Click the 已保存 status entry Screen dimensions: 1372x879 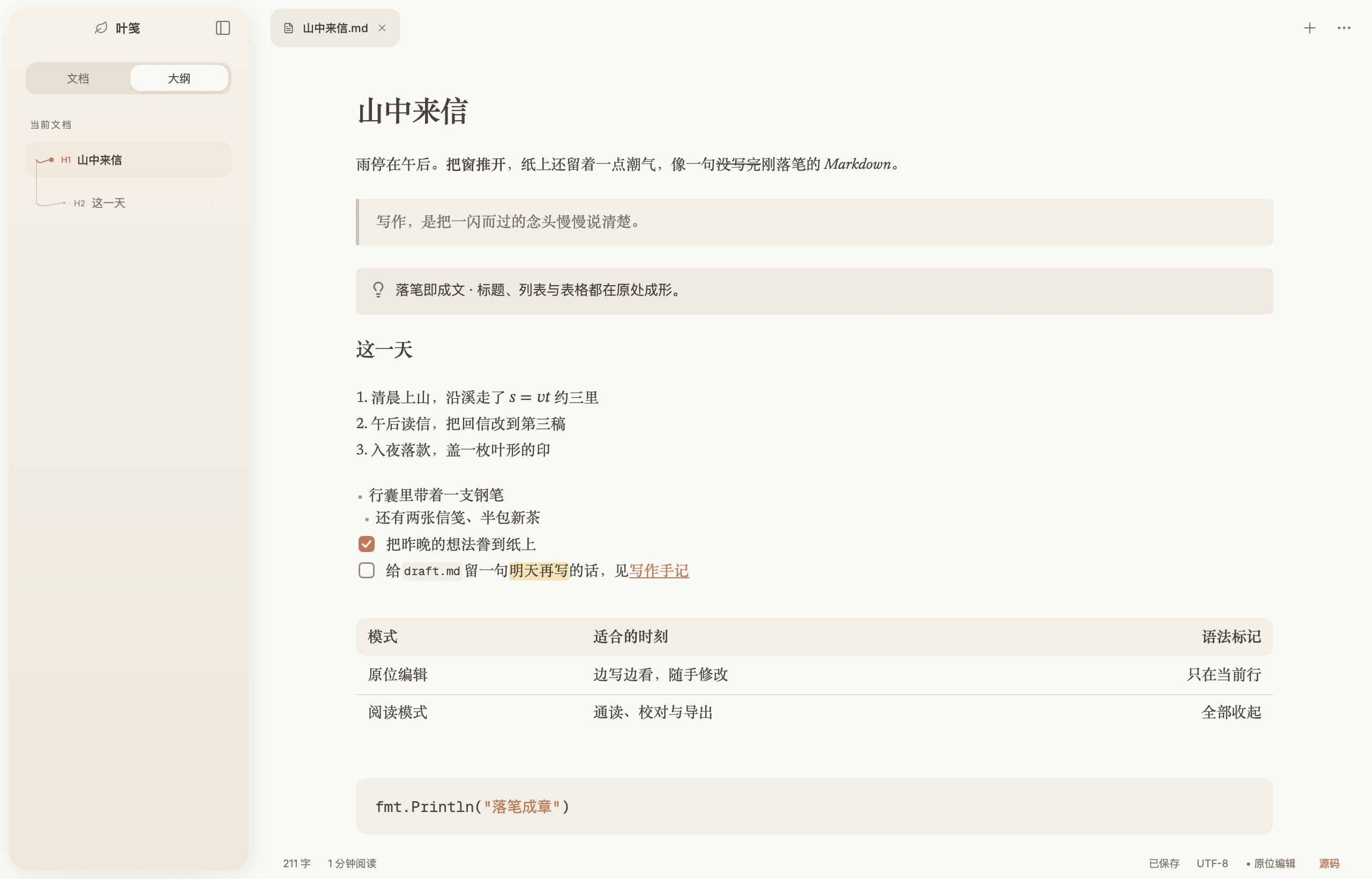(1164, 863)
